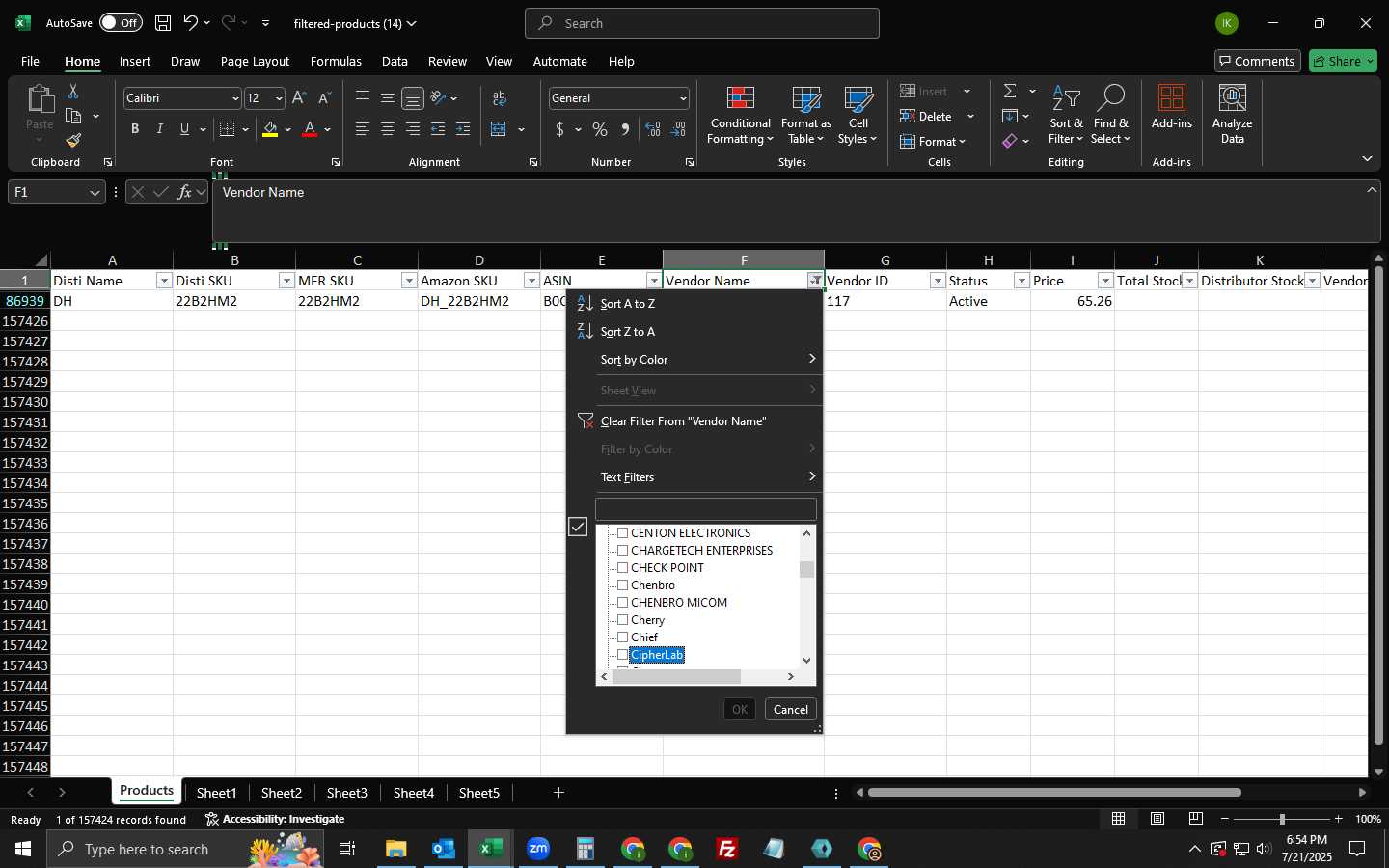Image resolution: width=1389 pixels, height=868 pixels.
Task: Tick the CHENBRO MICOM checkbox
Action: (622, 602)
